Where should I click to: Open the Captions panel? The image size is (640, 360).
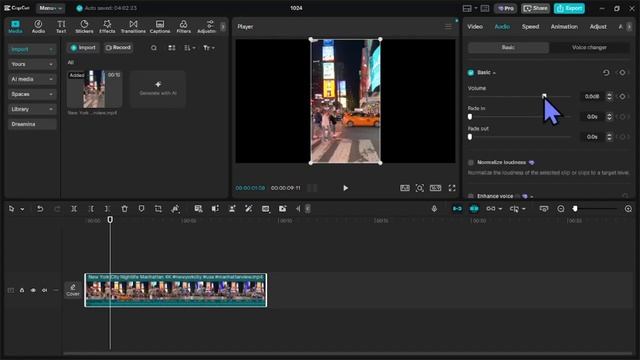(160, 27)
